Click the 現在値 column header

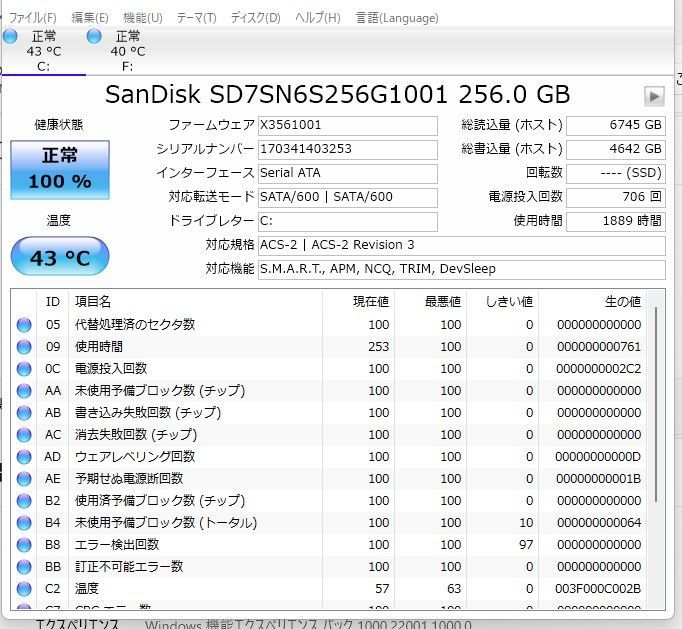[358, 301]
